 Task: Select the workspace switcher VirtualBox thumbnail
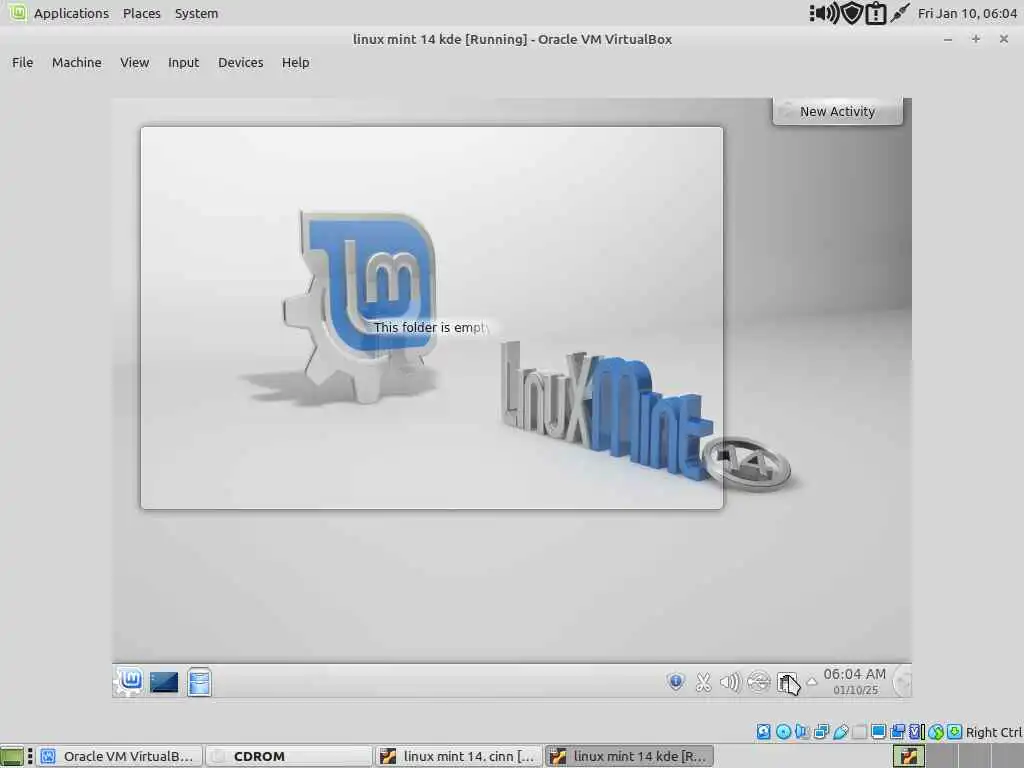[908, 756]
